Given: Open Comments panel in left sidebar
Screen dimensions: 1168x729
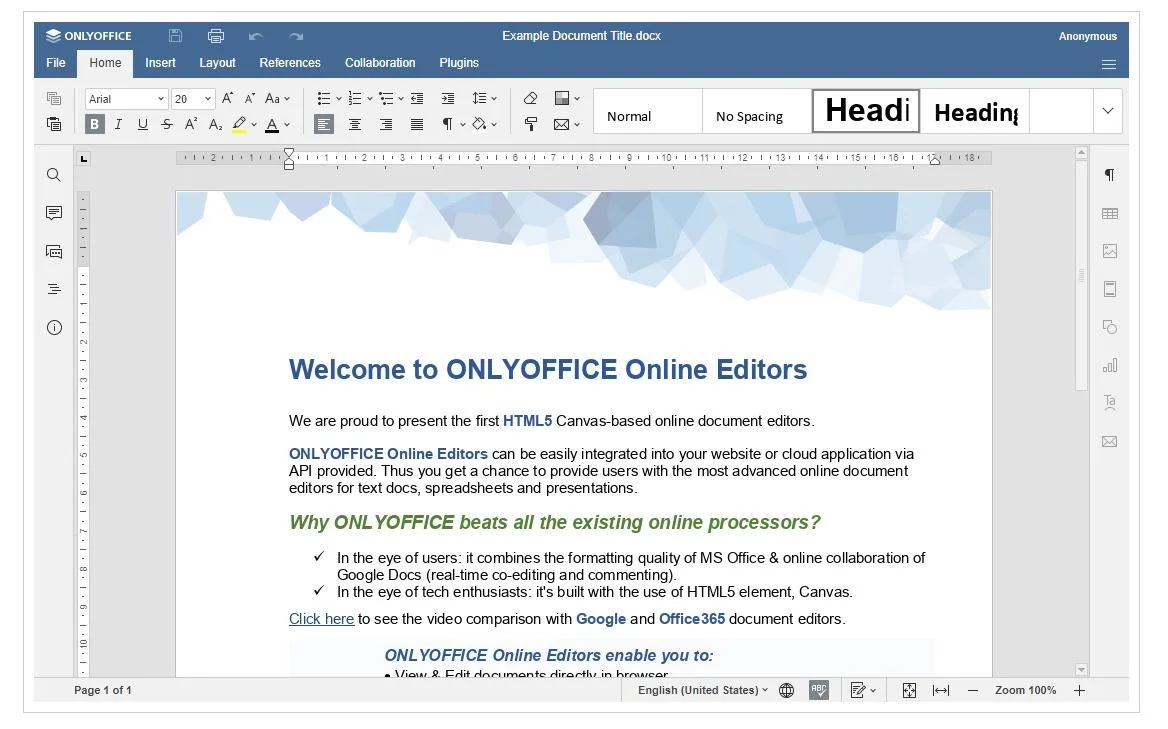Looking at the screenshot, I should click(54, 213).
